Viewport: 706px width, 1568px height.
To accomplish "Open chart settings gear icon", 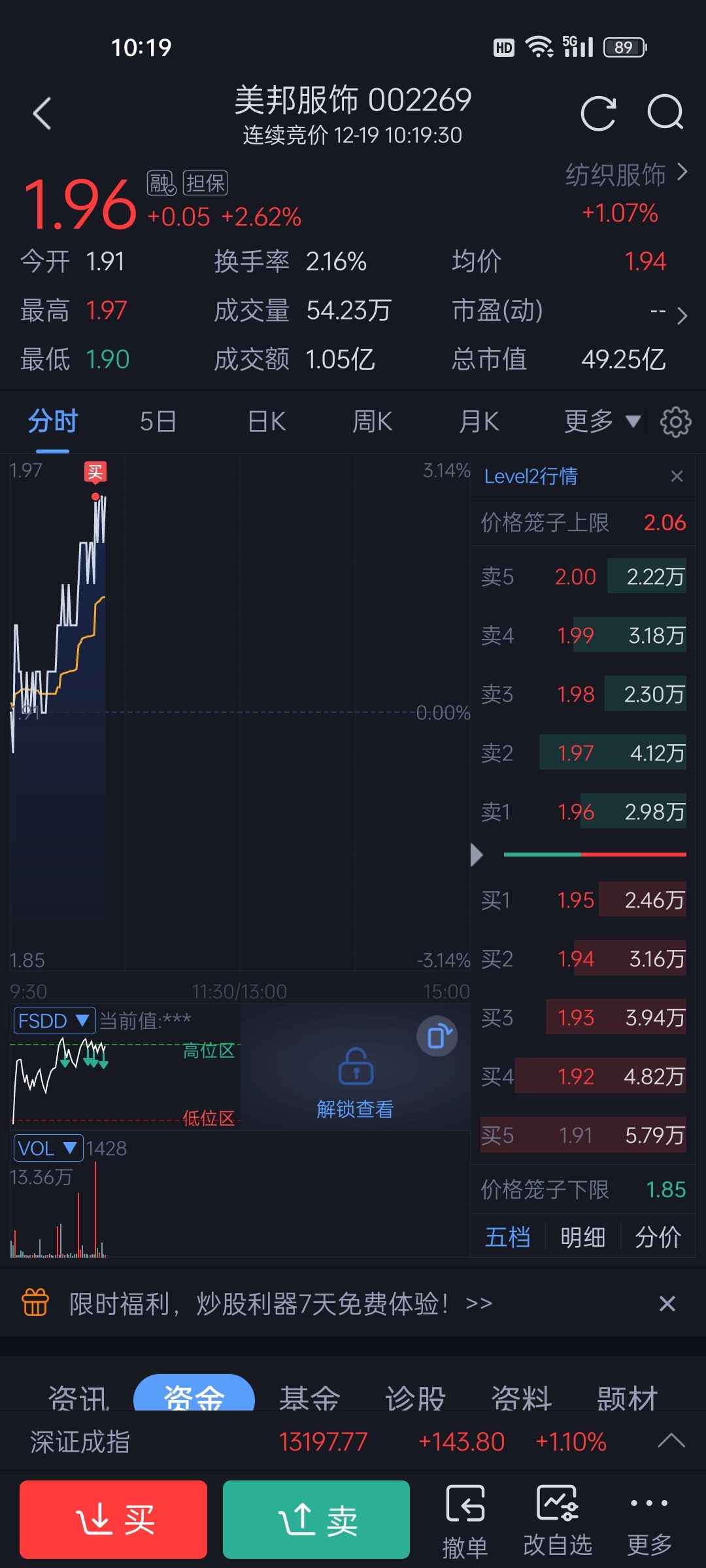I will coord(675,422).
